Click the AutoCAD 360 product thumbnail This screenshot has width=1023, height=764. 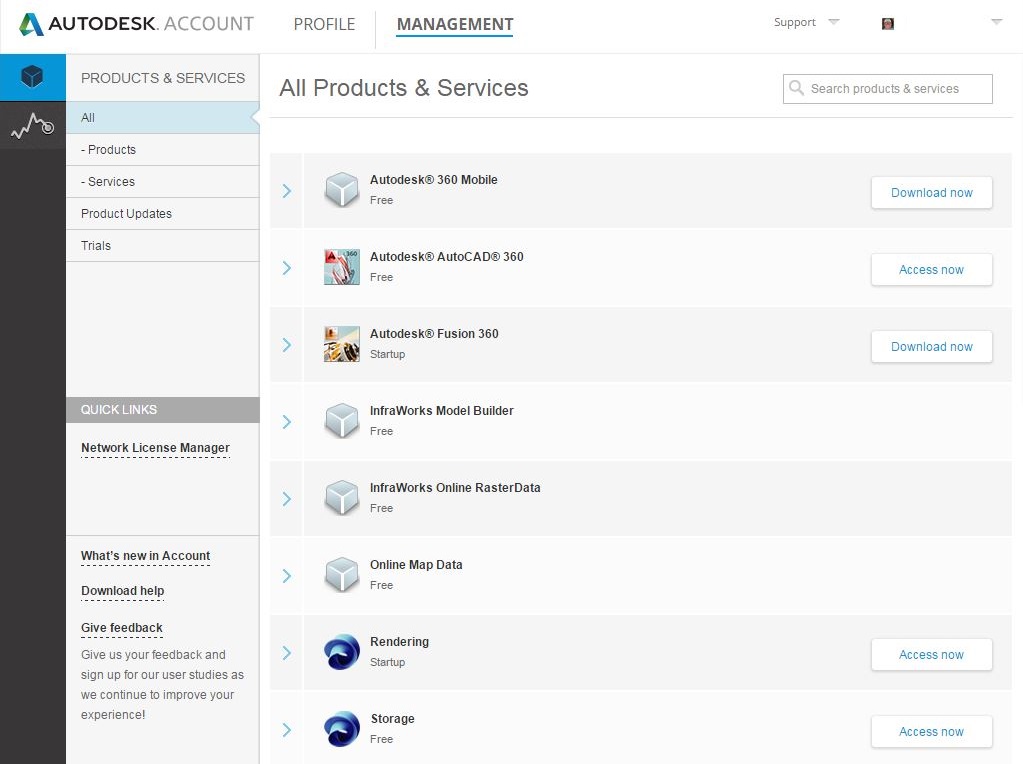[x=342, y=267]
